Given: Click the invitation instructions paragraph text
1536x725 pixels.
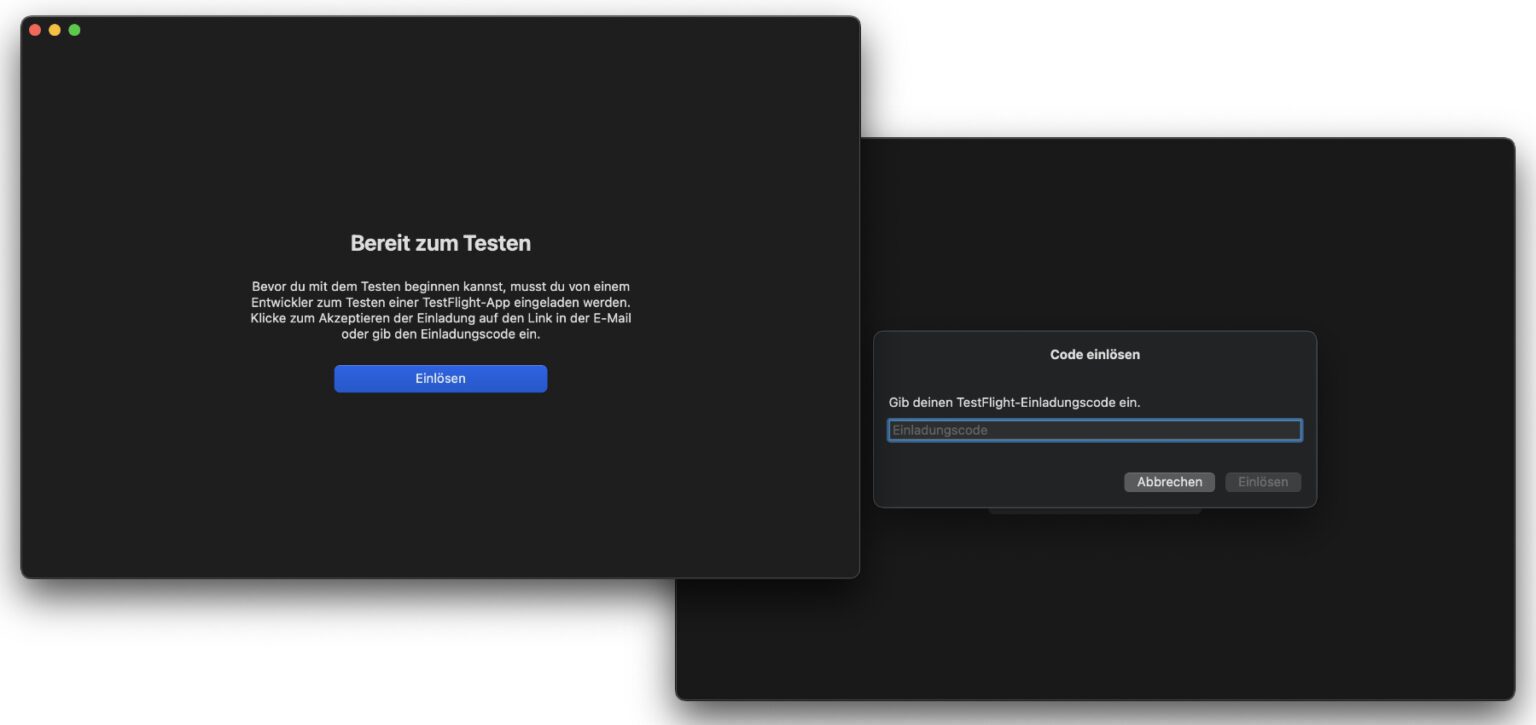Looking at the screenshot, I should point(440,302).
